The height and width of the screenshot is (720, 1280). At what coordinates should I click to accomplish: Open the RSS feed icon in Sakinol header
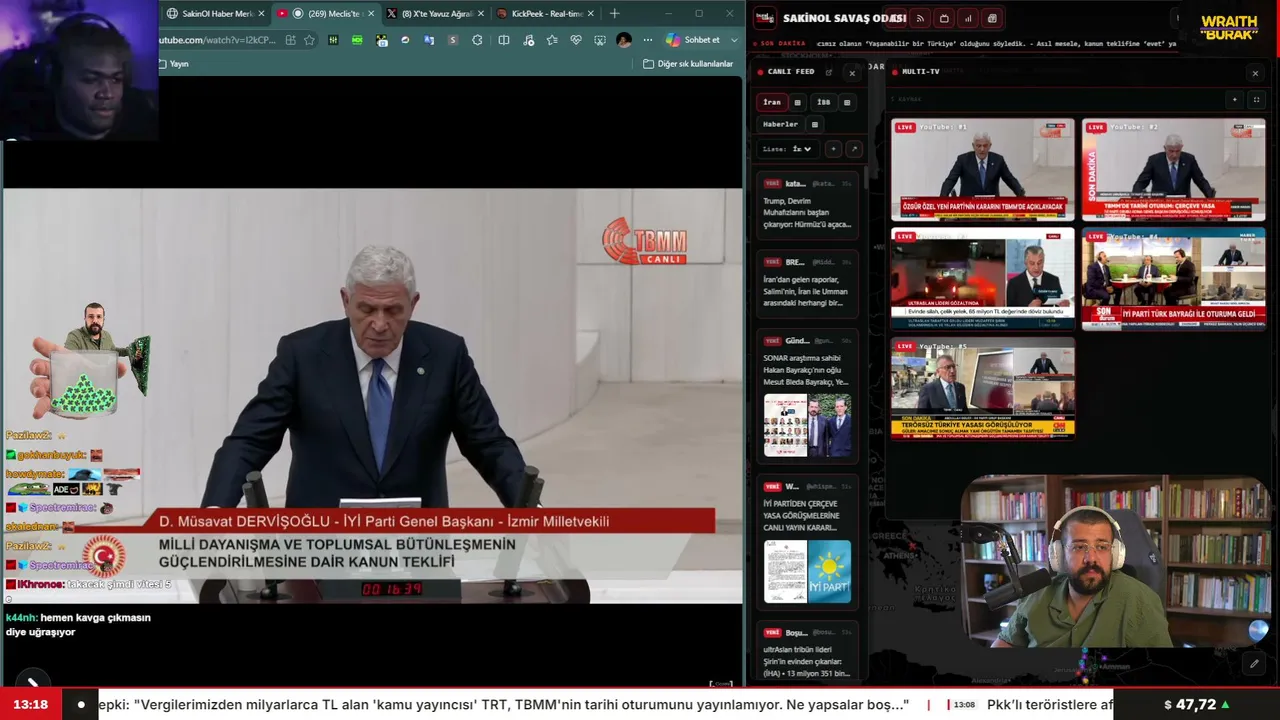pyautogui.click(x=920, y=18)
